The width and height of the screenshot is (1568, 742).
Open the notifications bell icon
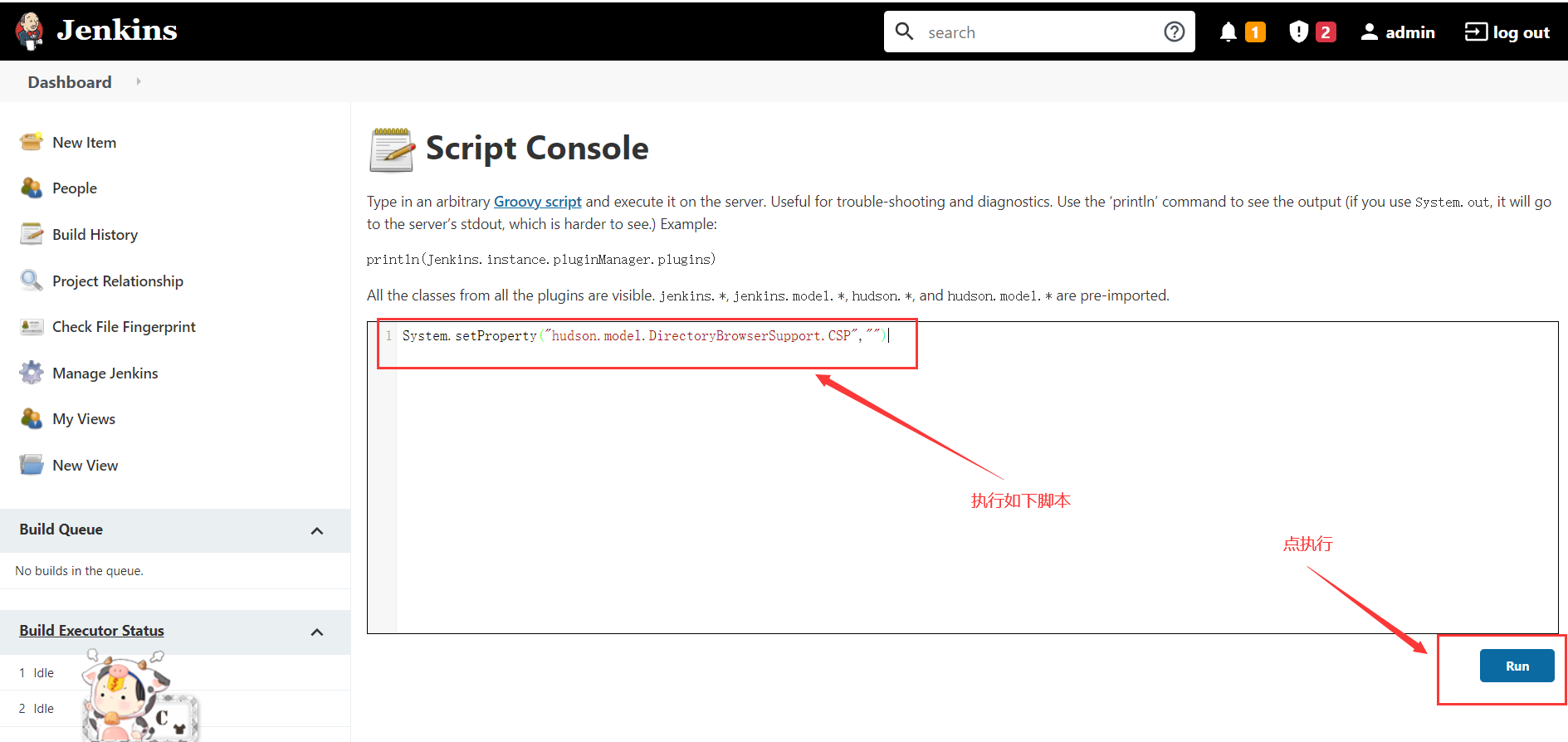[x=1229, y=32]
